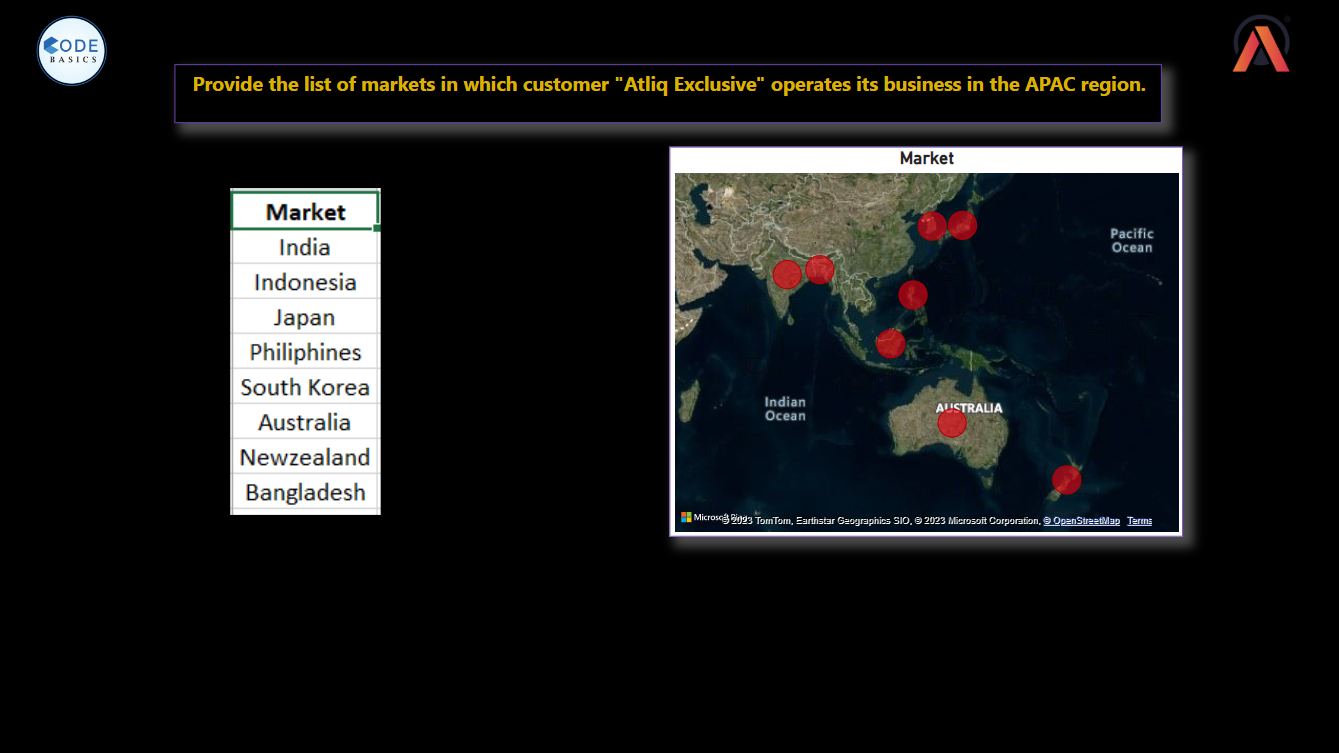Select the Bangladesh bubble on the map

pyautogui.click(x=820, y=269)
